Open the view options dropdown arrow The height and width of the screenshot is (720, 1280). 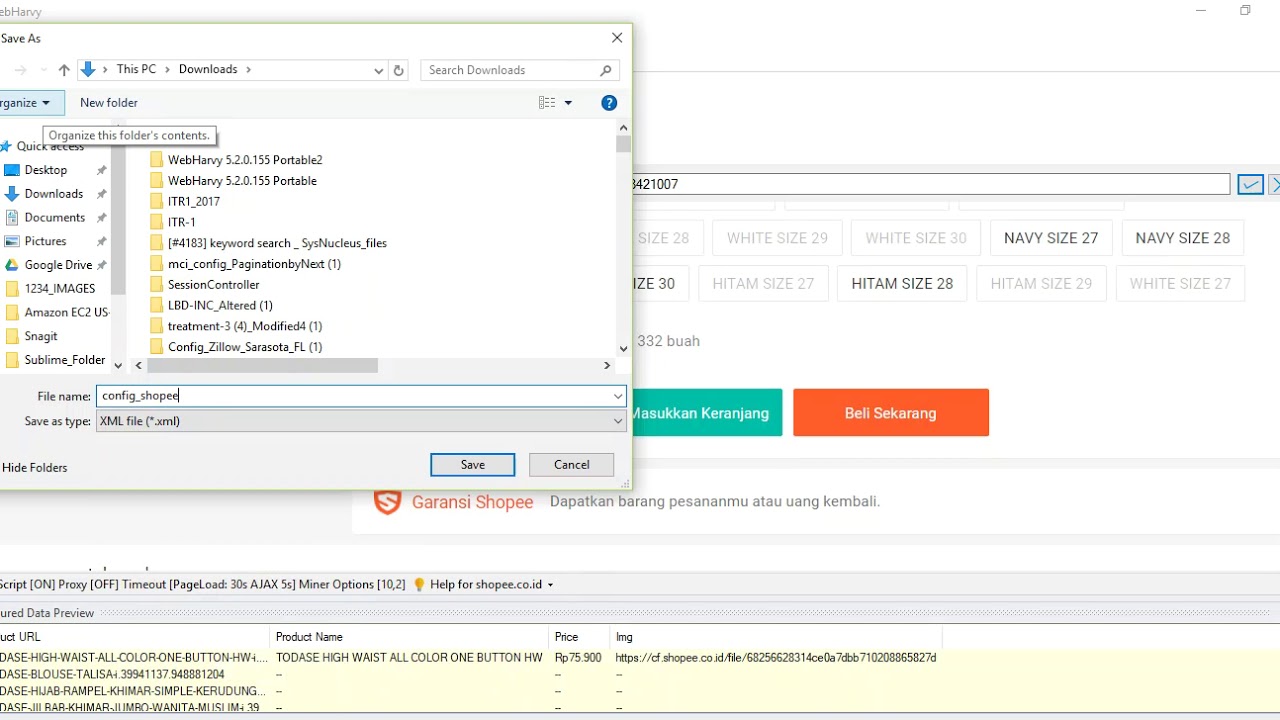[568, 103]
